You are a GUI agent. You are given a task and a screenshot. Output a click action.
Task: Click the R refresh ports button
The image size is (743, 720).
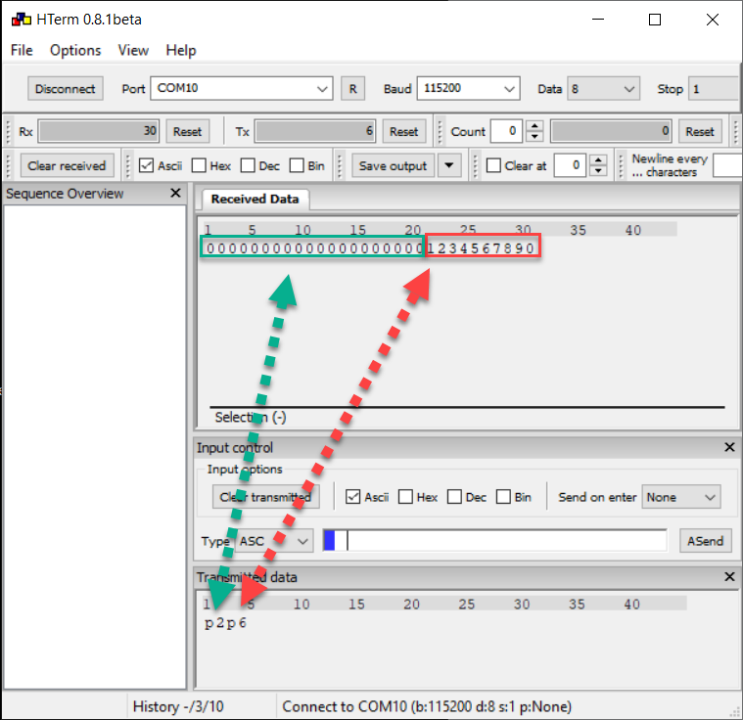pos(352,89)
